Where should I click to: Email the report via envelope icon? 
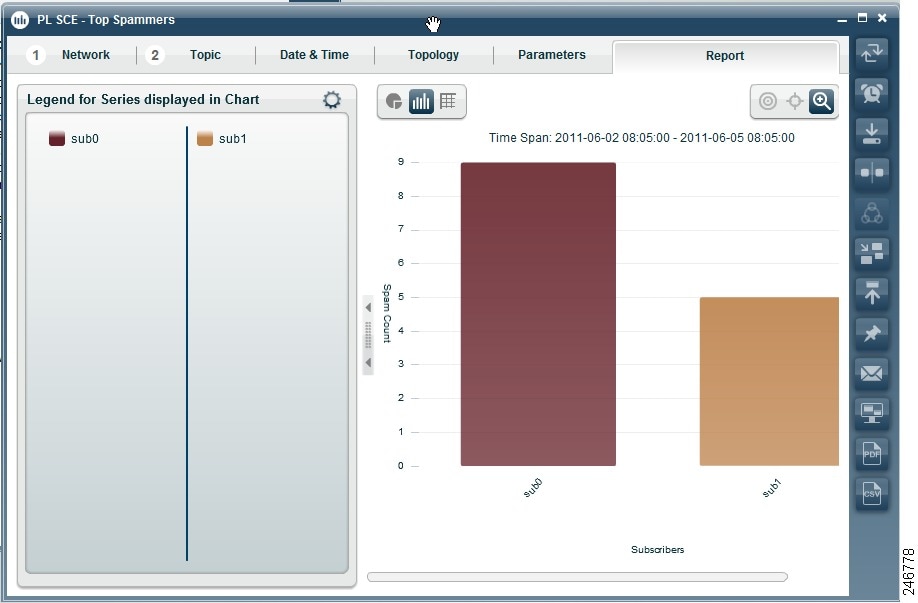pyautogui.click(x=872, y=373)
